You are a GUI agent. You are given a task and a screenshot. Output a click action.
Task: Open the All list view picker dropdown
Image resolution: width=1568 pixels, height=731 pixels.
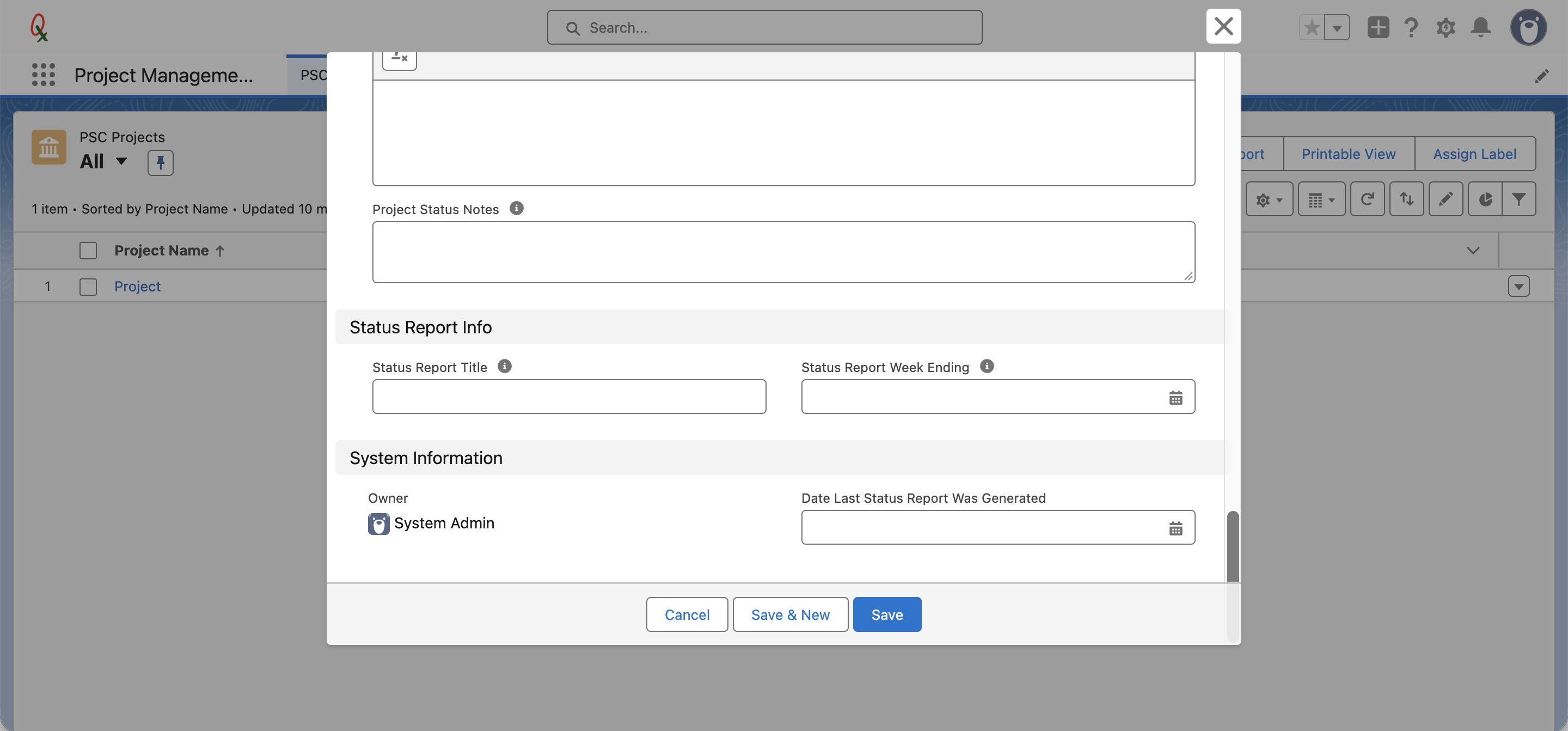tap(121, 161)
